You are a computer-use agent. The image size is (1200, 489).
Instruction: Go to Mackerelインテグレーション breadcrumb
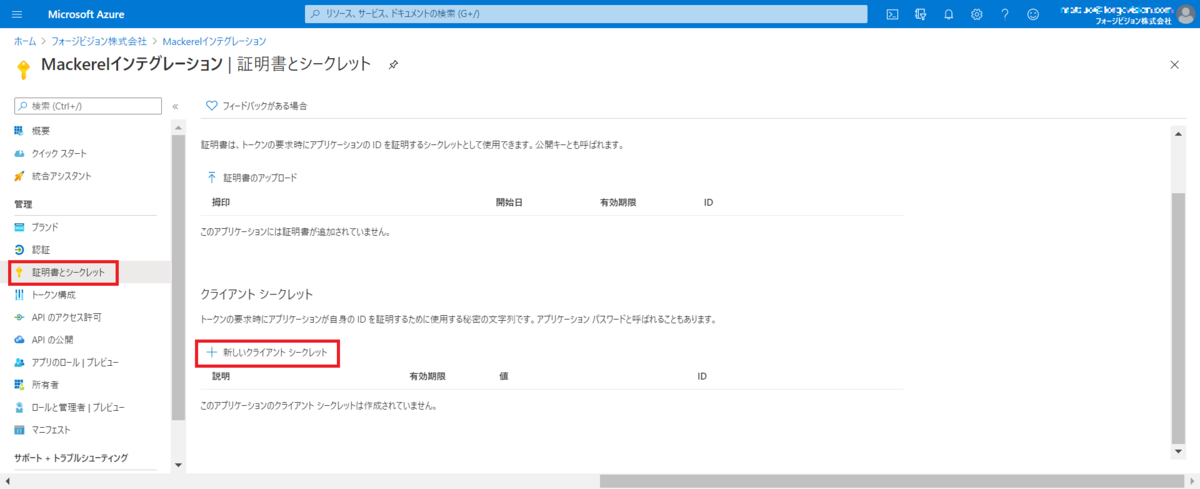pos(214,41)
